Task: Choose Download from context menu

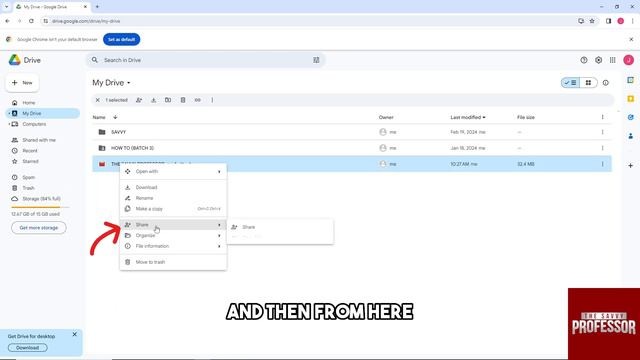Action: coord(173,187)
